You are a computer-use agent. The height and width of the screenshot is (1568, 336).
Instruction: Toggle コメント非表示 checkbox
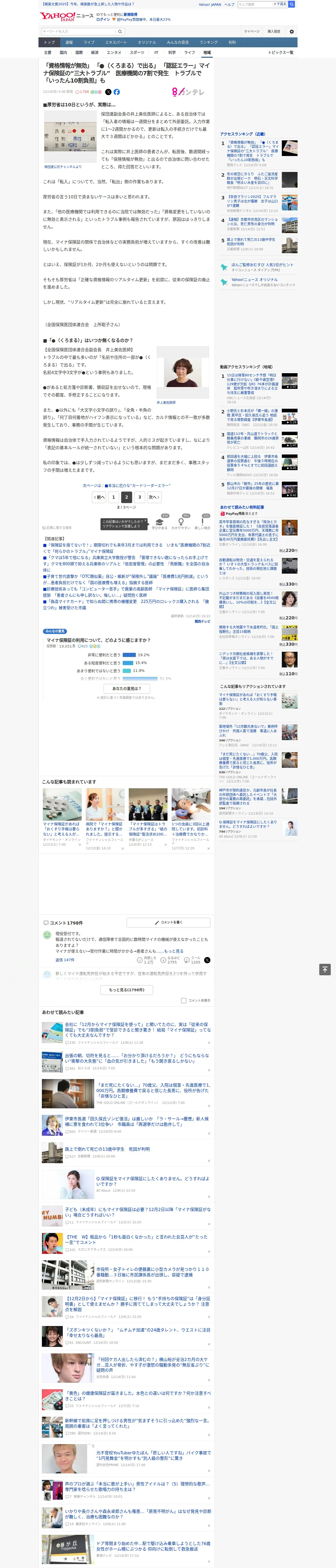(x=183, y=1000)
